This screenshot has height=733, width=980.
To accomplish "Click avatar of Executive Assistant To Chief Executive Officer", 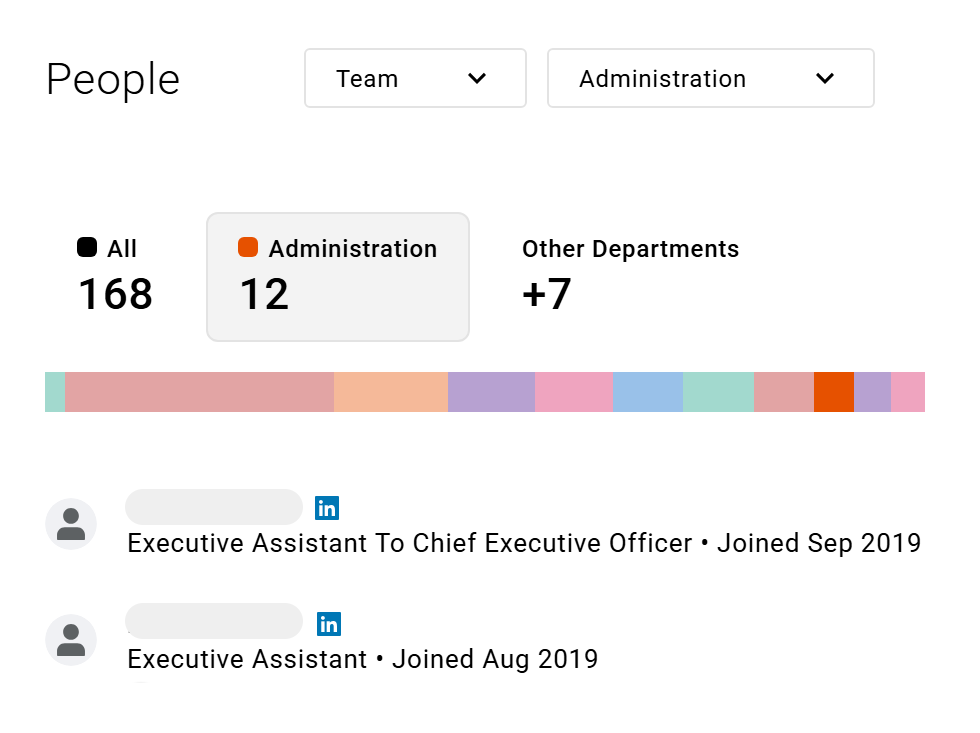I will [x=71, y=524].
